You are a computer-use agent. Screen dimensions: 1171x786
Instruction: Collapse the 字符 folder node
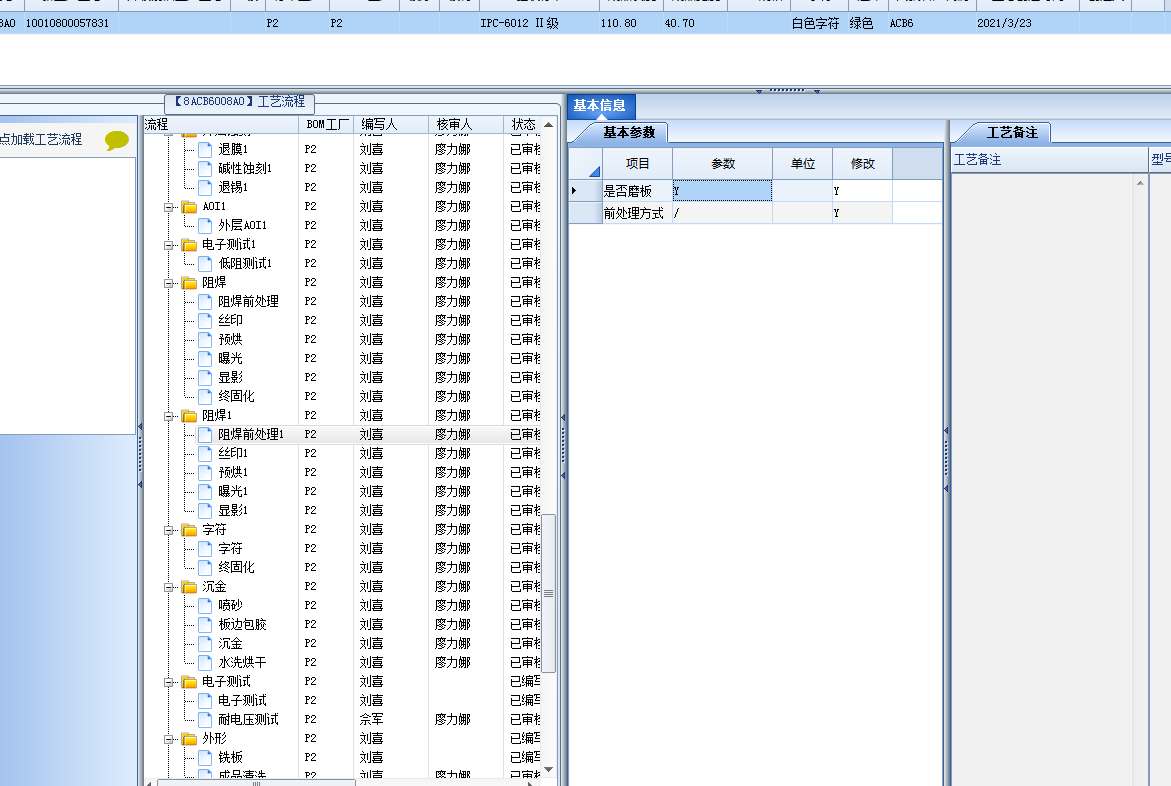(170, 530)
